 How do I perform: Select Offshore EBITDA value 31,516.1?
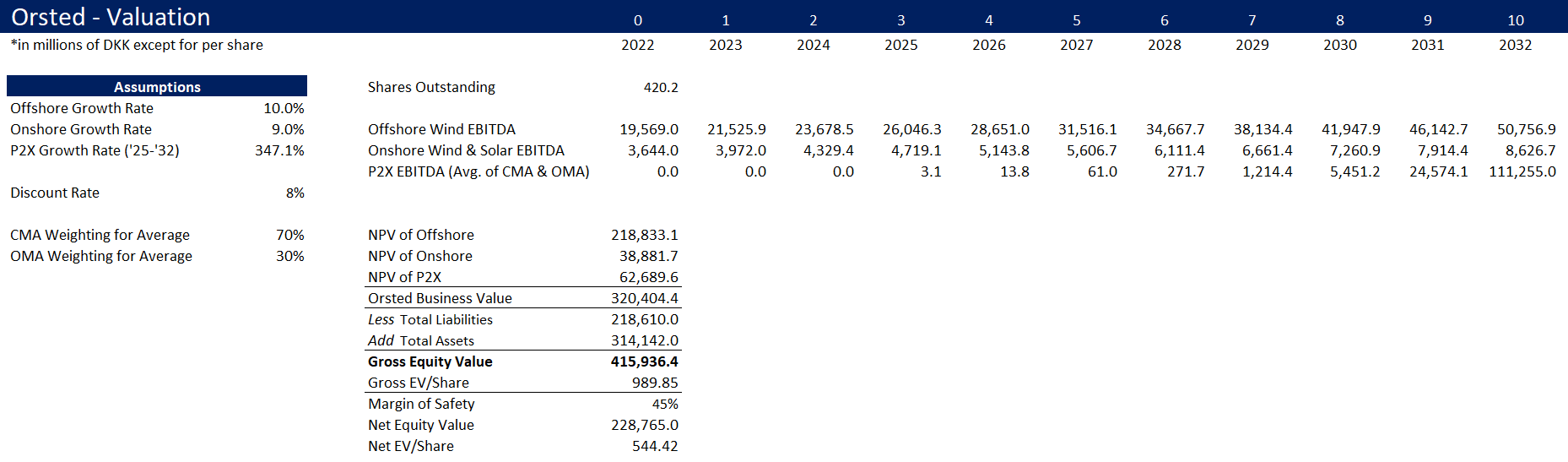click(1088, 129)
